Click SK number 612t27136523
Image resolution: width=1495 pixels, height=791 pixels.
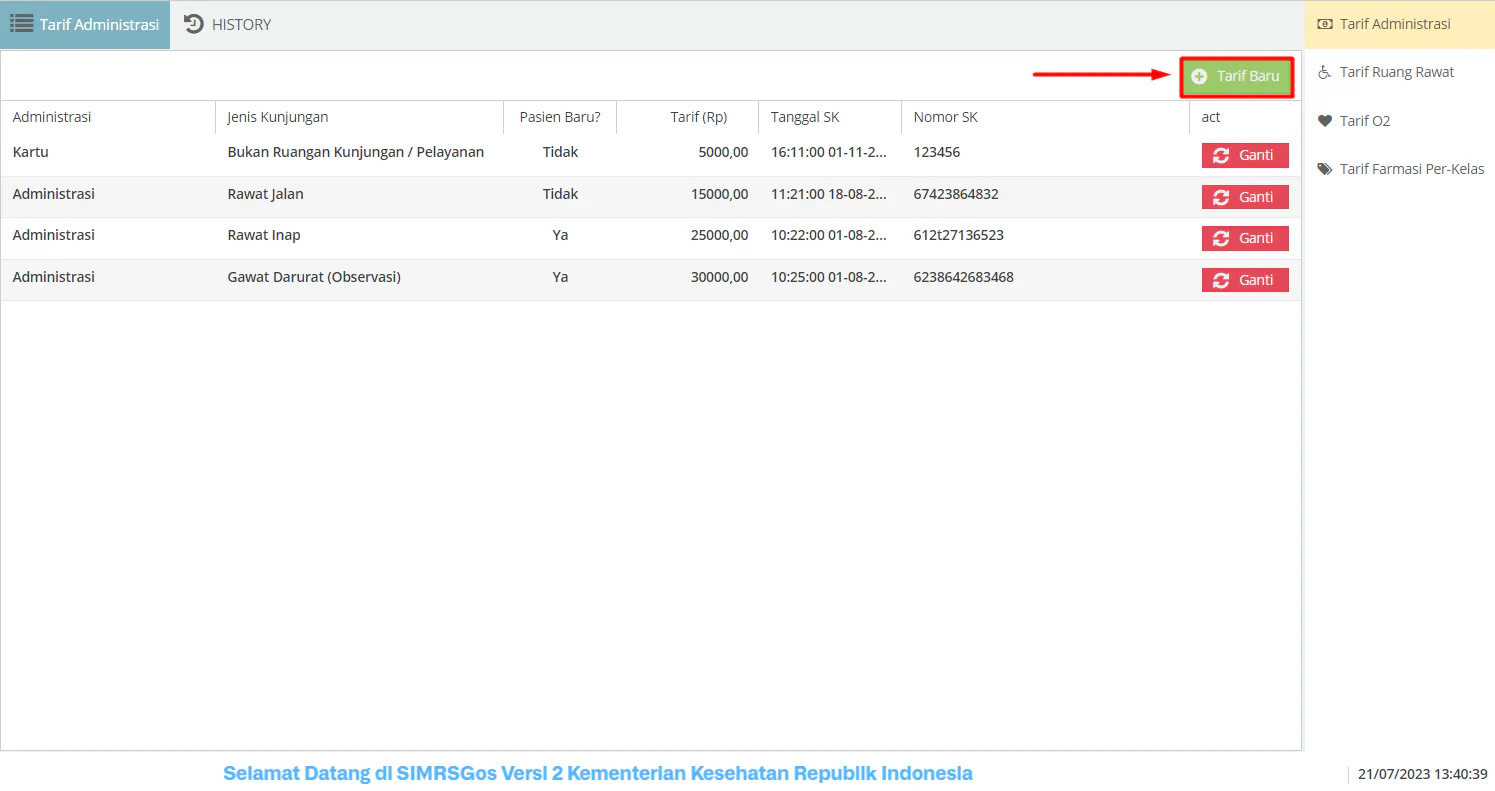[x=958, y=235]
